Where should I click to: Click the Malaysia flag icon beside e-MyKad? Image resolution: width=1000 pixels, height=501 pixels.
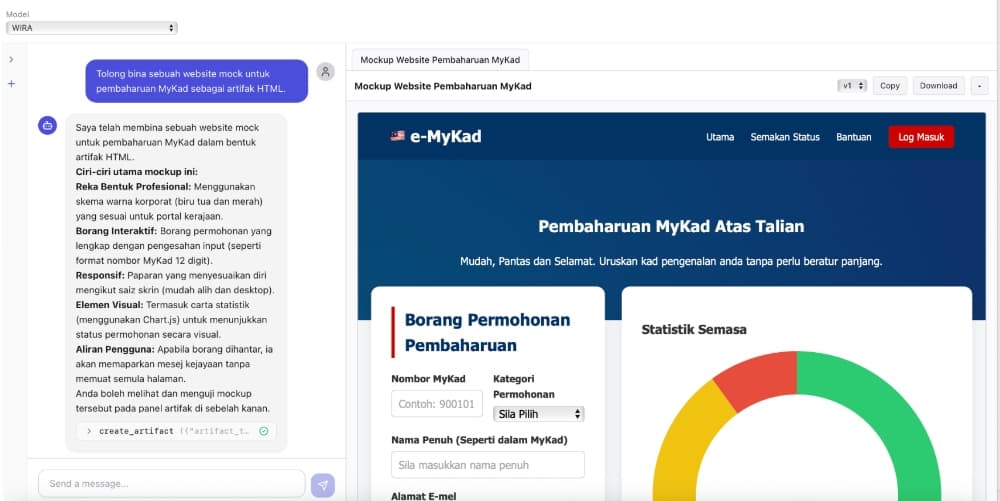click(x=397, y=136)
